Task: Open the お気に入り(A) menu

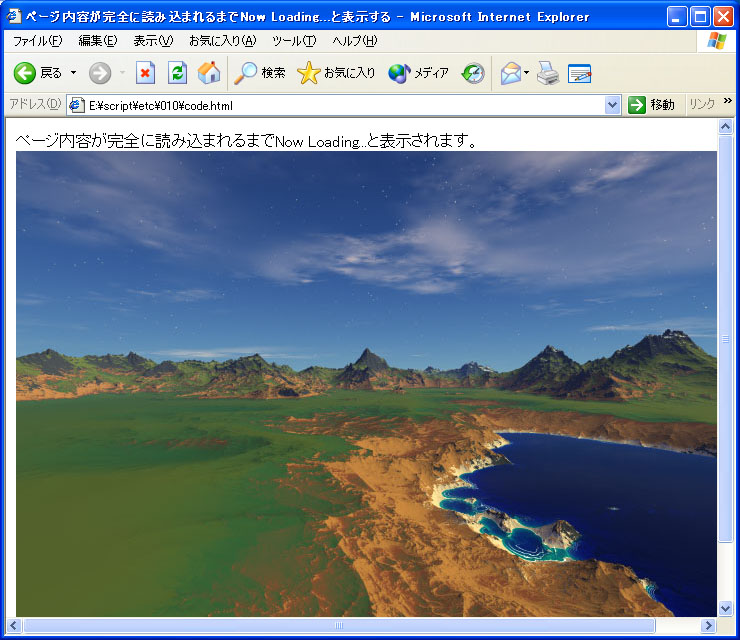Action: (223, 41)
